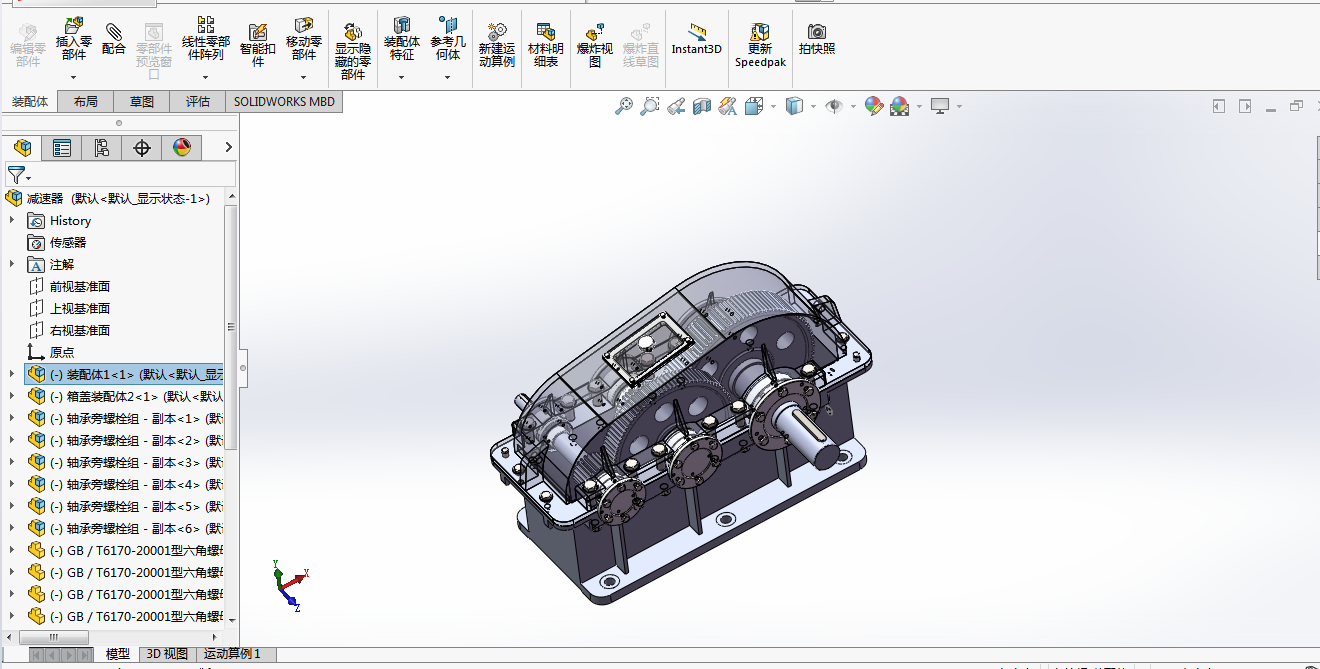Select the DisplayManager color ball tab

click(182, 148)
